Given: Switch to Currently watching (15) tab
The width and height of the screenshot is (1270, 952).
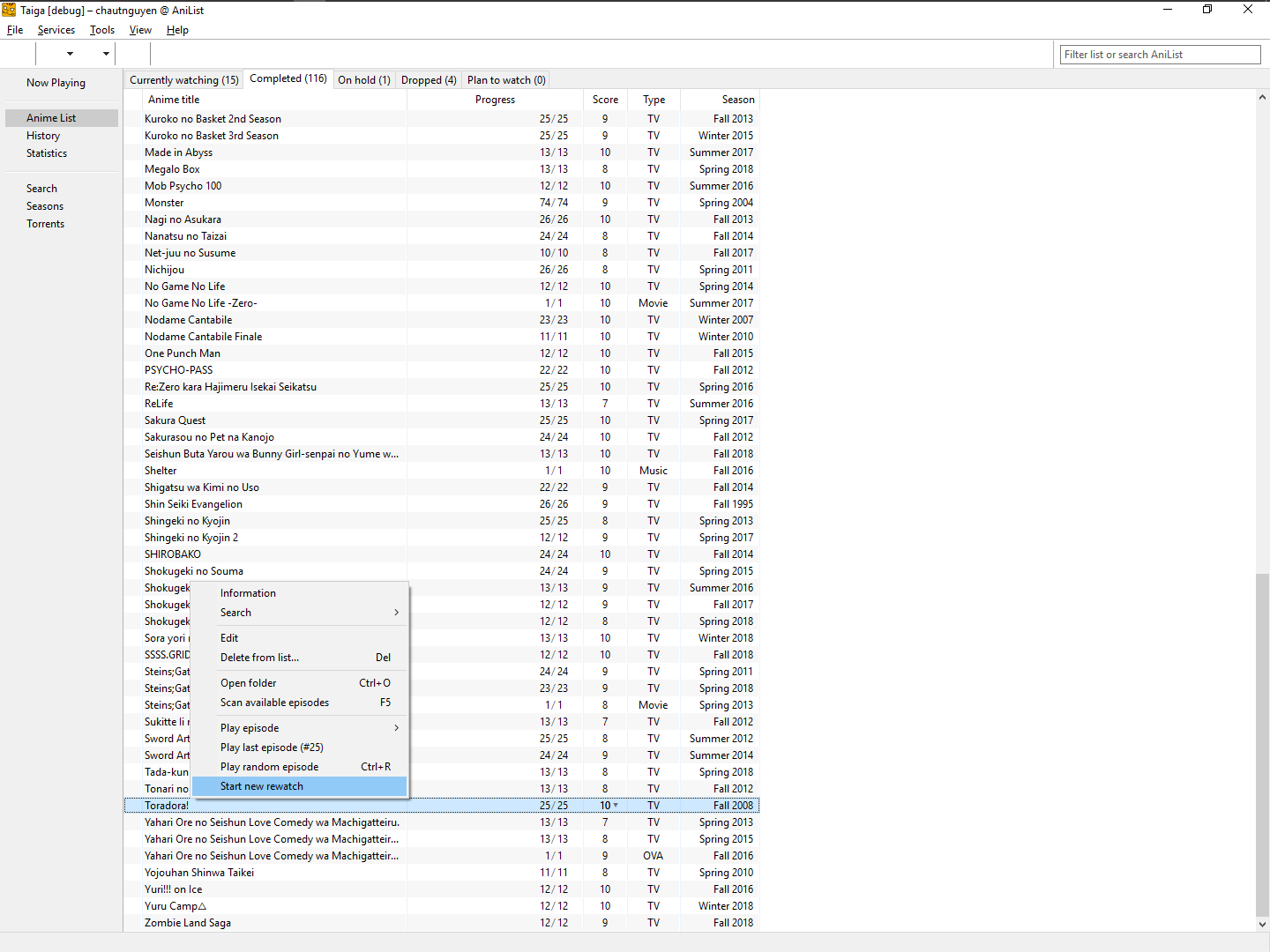Looking at the screenshot, I should 184,80.
